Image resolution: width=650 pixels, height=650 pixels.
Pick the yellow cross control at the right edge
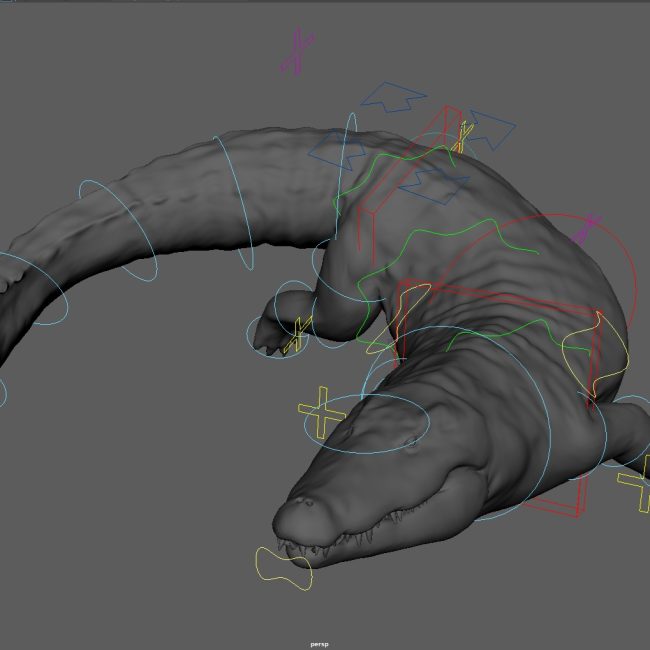click(x=635, y=483)
